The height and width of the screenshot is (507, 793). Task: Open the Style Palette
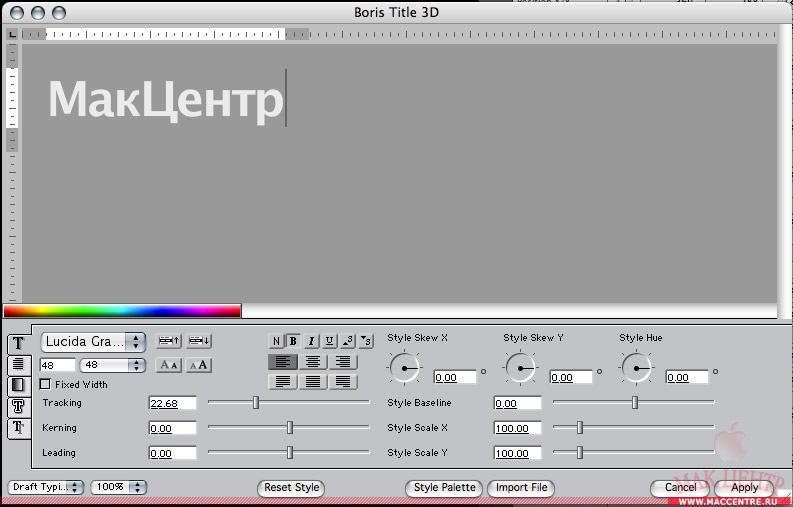tap(444, 488)
